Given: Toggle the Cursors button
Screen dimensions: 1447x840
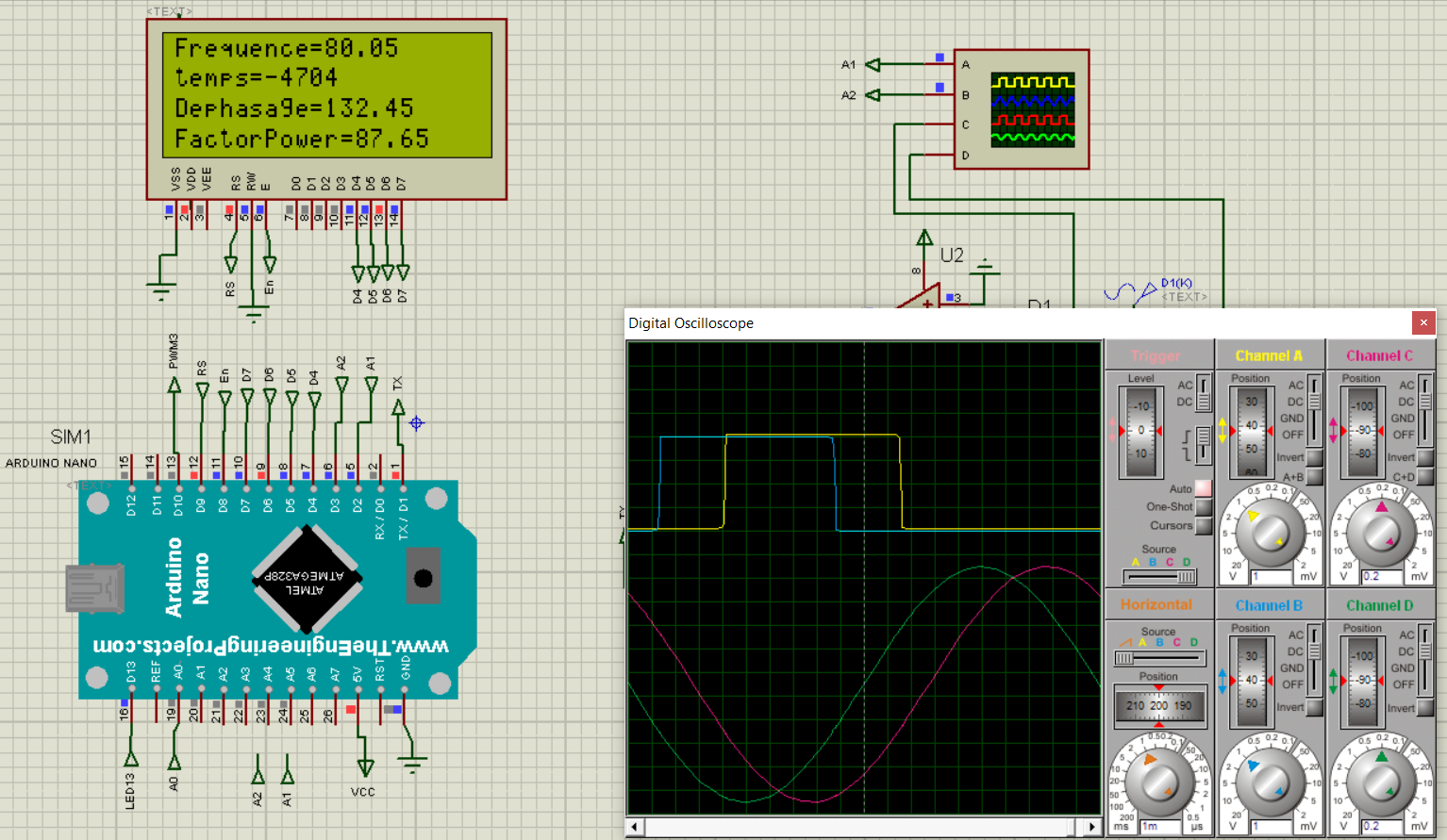Looking at the screenshot, I should [1203, 526].
